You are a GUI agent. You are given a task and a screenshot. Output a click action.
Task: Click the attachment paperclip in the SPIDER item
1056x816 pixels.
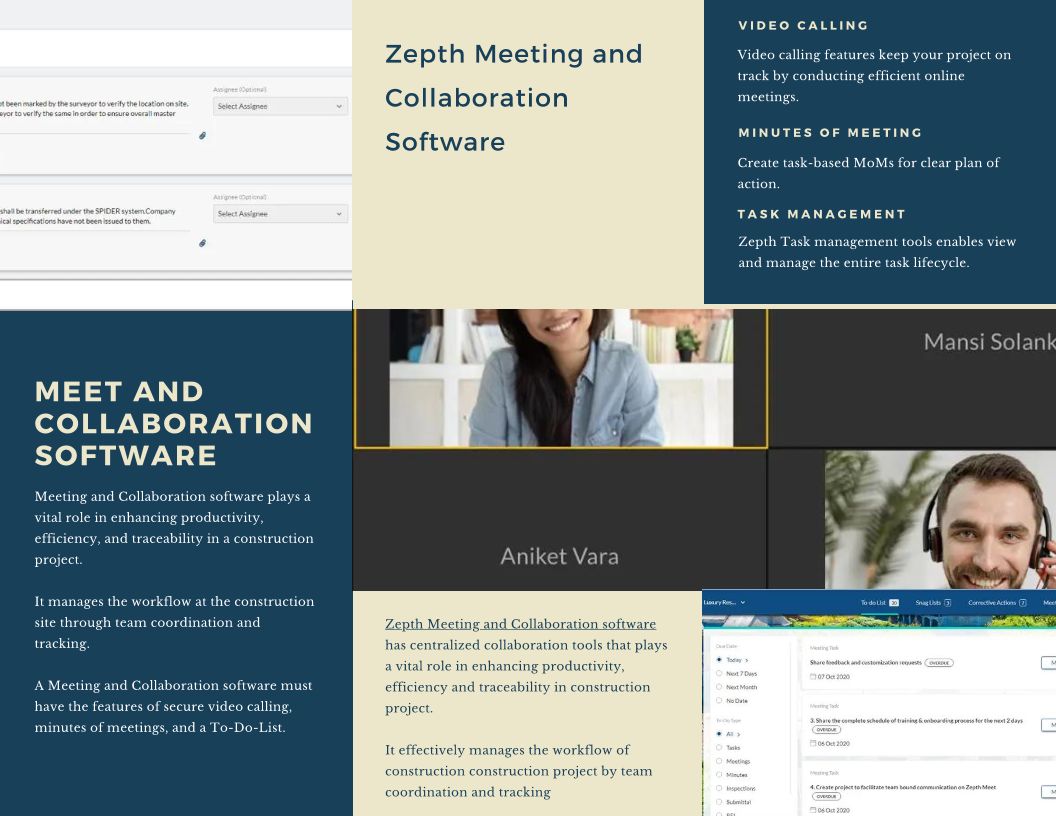click(202, 243)
